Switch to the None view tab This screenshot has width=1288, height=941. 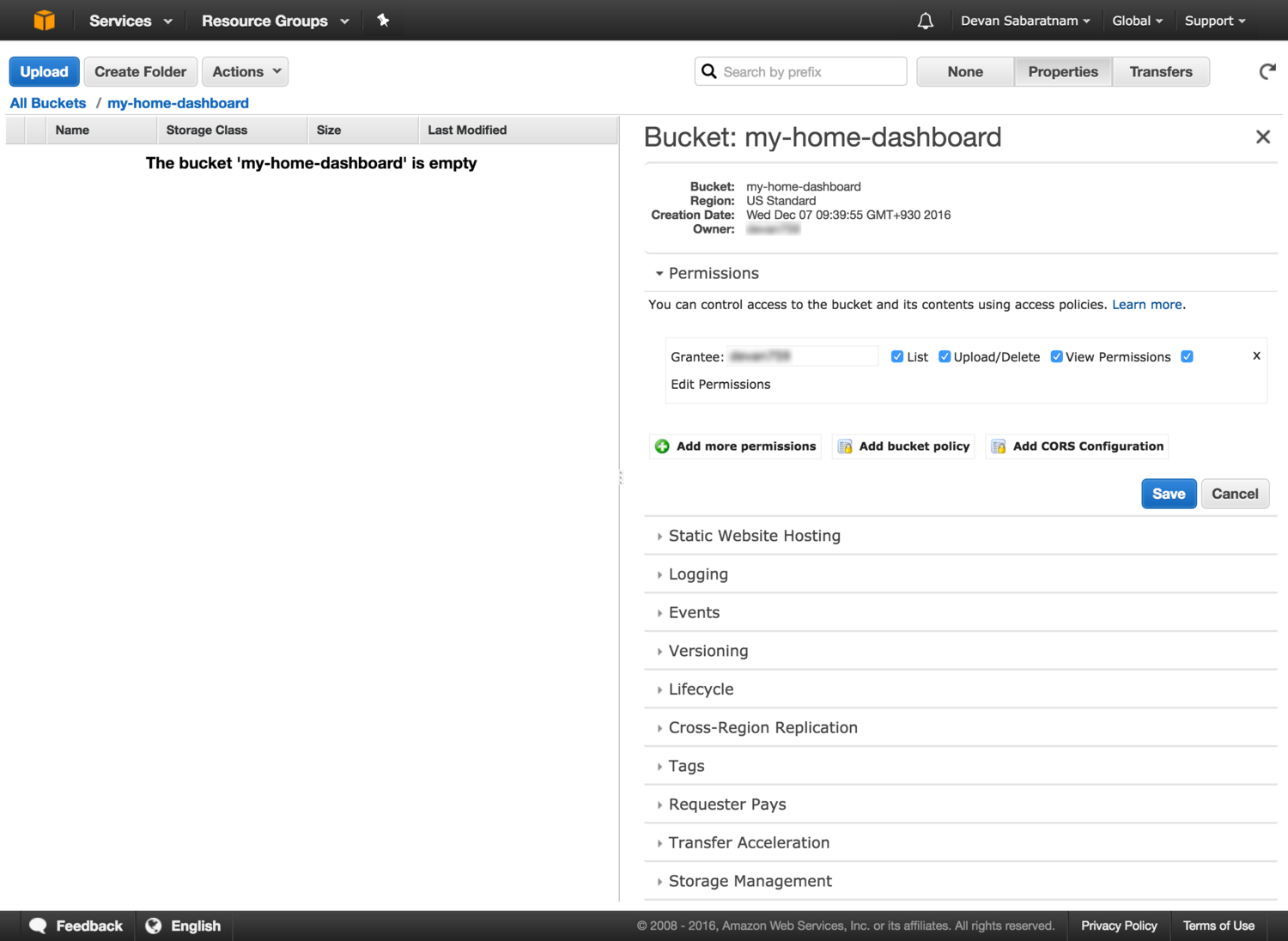(x=965, y=72)
